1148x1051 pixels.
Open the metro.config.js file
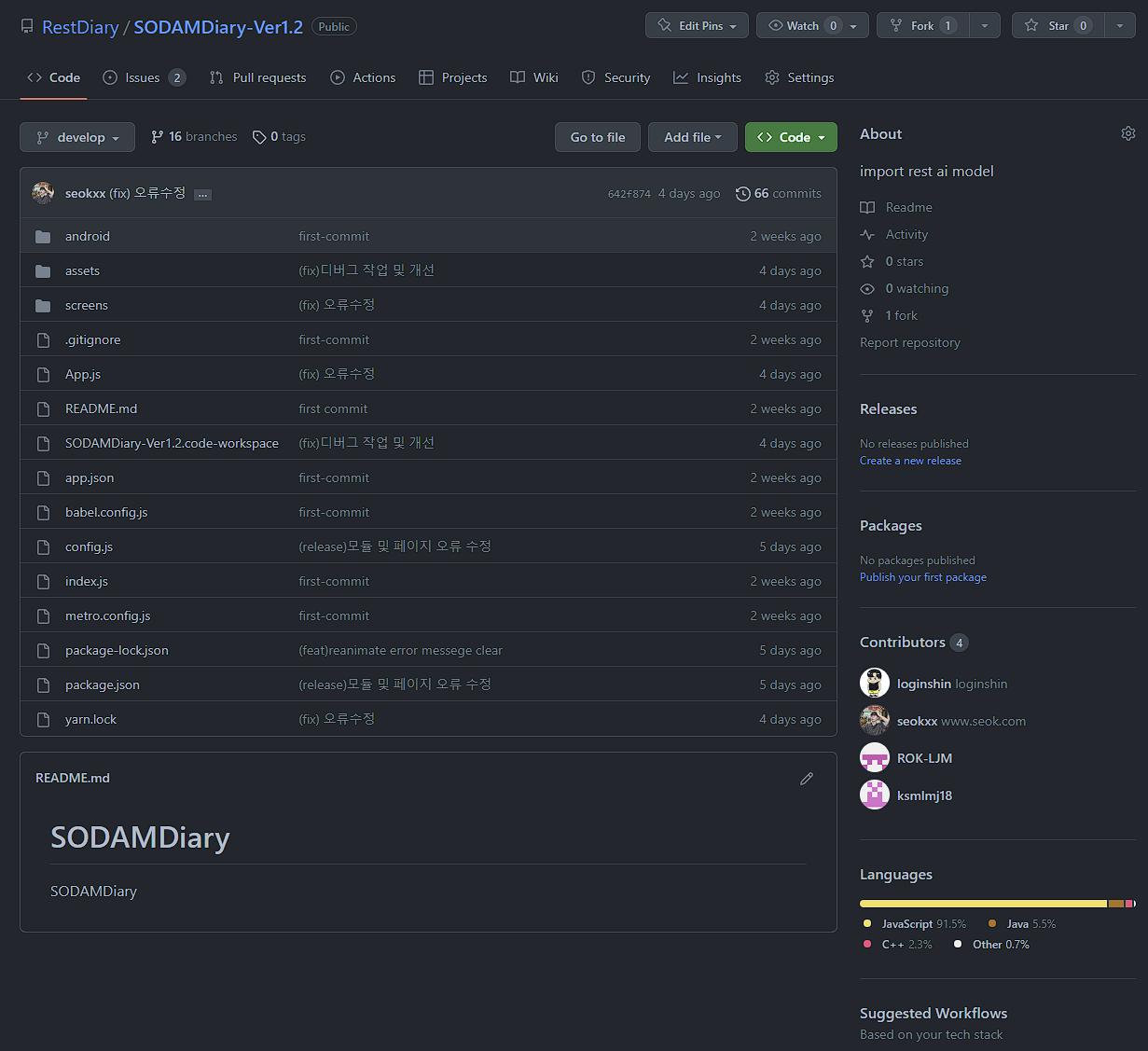[107, 615]
